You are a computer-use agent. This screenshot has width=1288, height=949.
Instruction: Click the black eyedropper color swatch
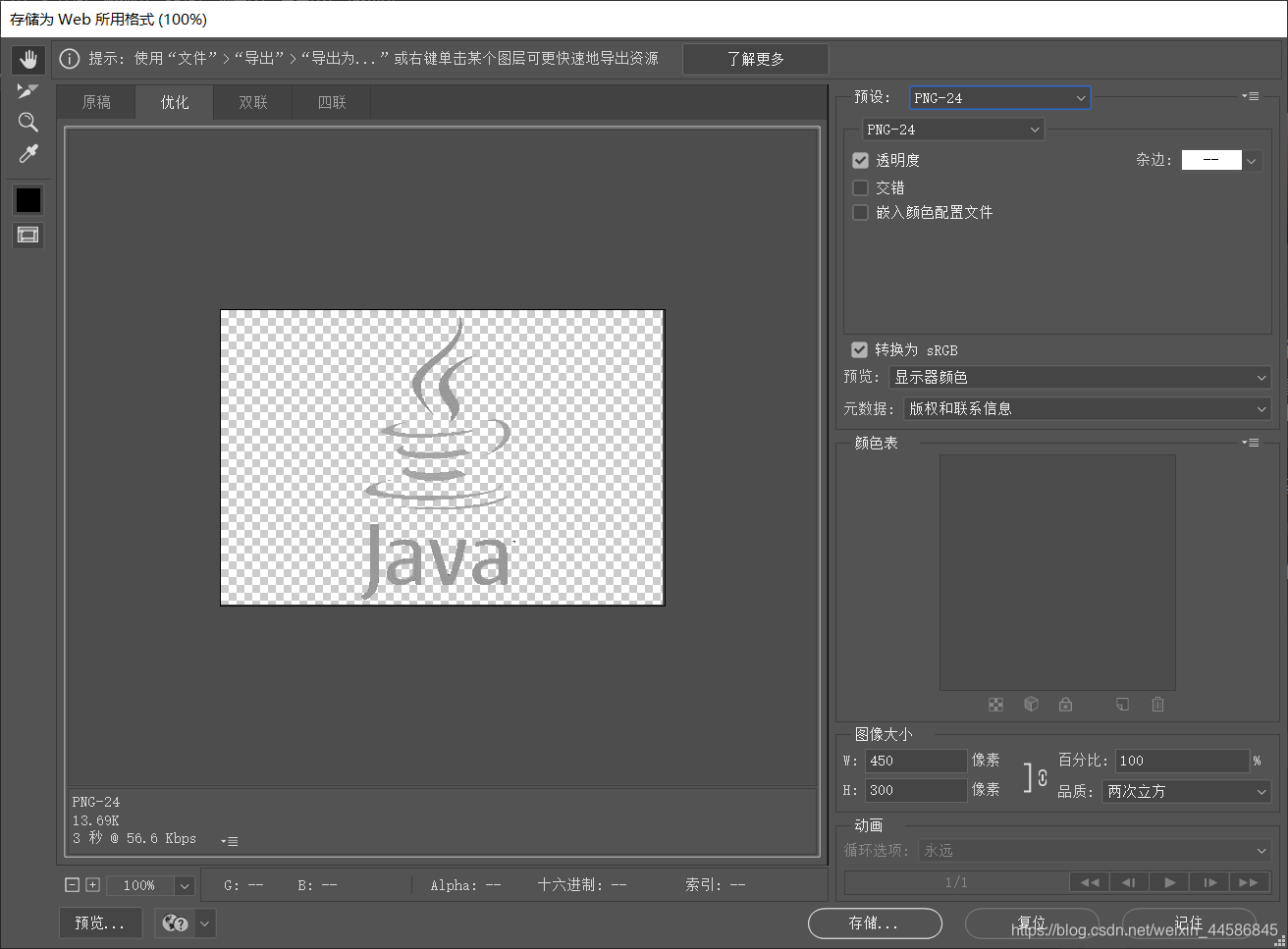coord(28,200)
